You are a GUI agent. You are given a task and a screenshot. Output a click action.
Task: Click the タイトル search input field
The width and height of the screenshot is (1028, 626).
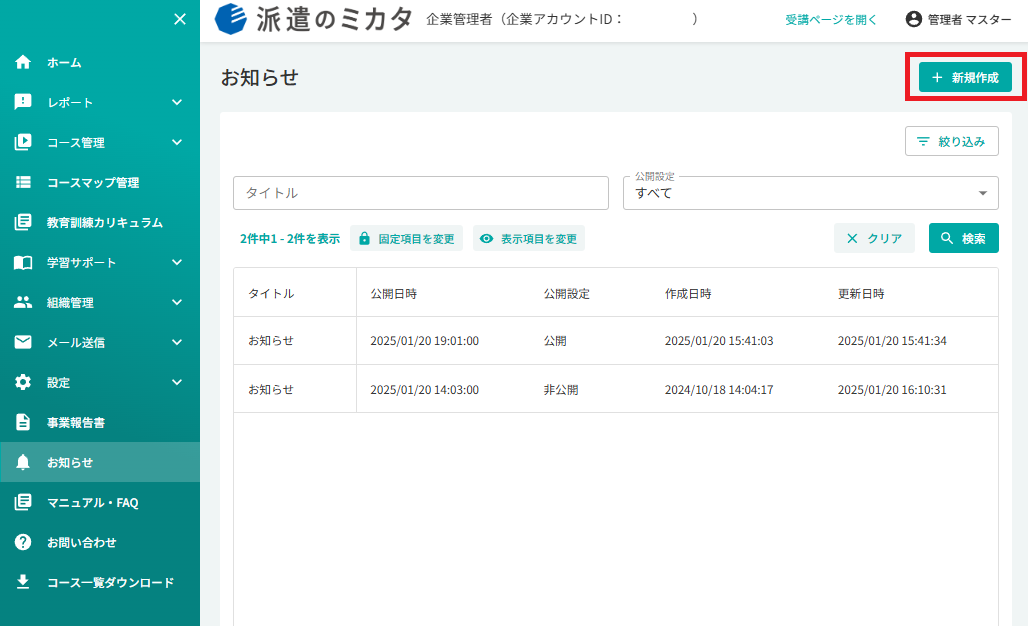[420, 193]
